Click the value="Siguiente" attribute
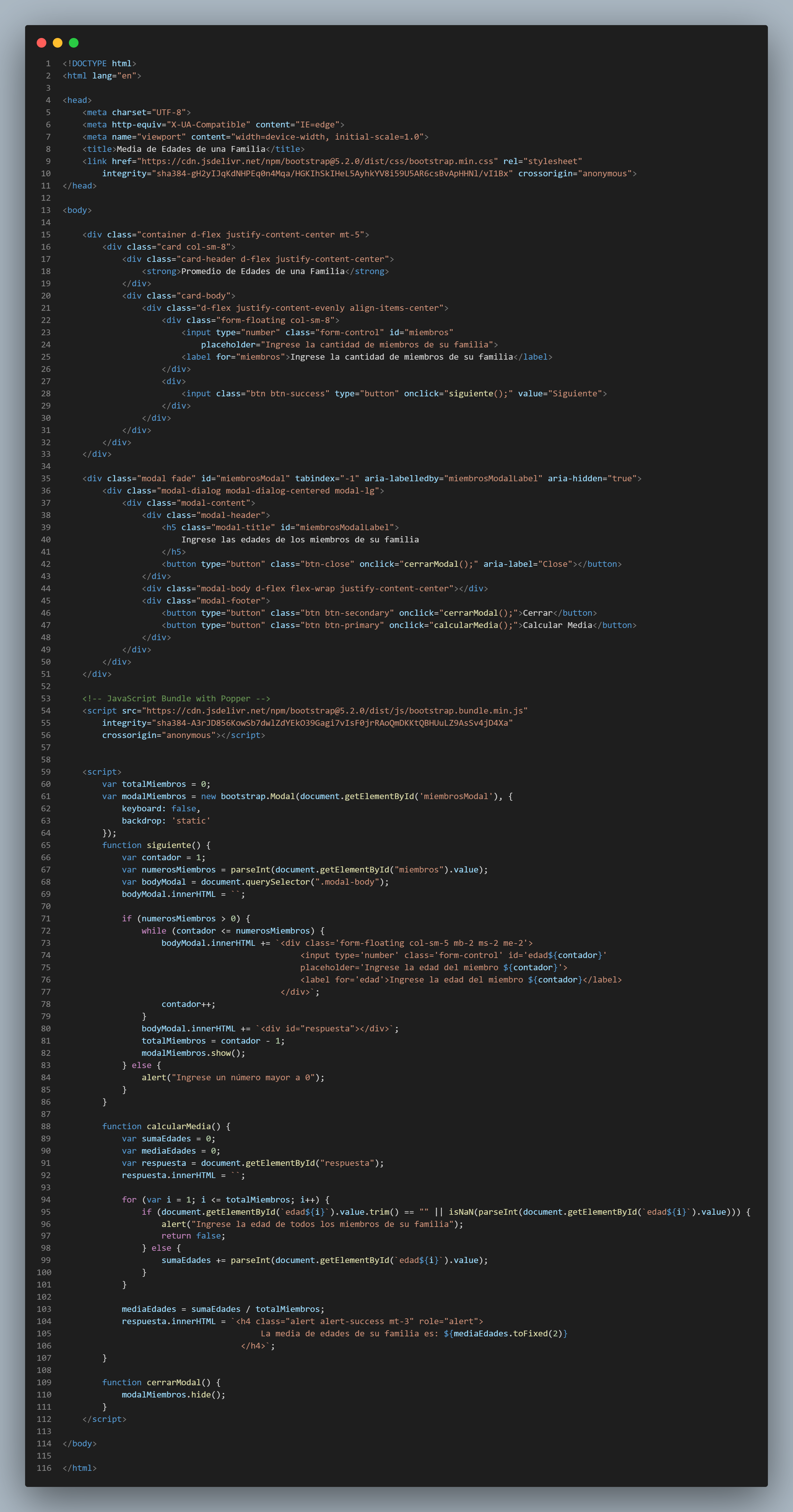 click(x=560, y=393)
